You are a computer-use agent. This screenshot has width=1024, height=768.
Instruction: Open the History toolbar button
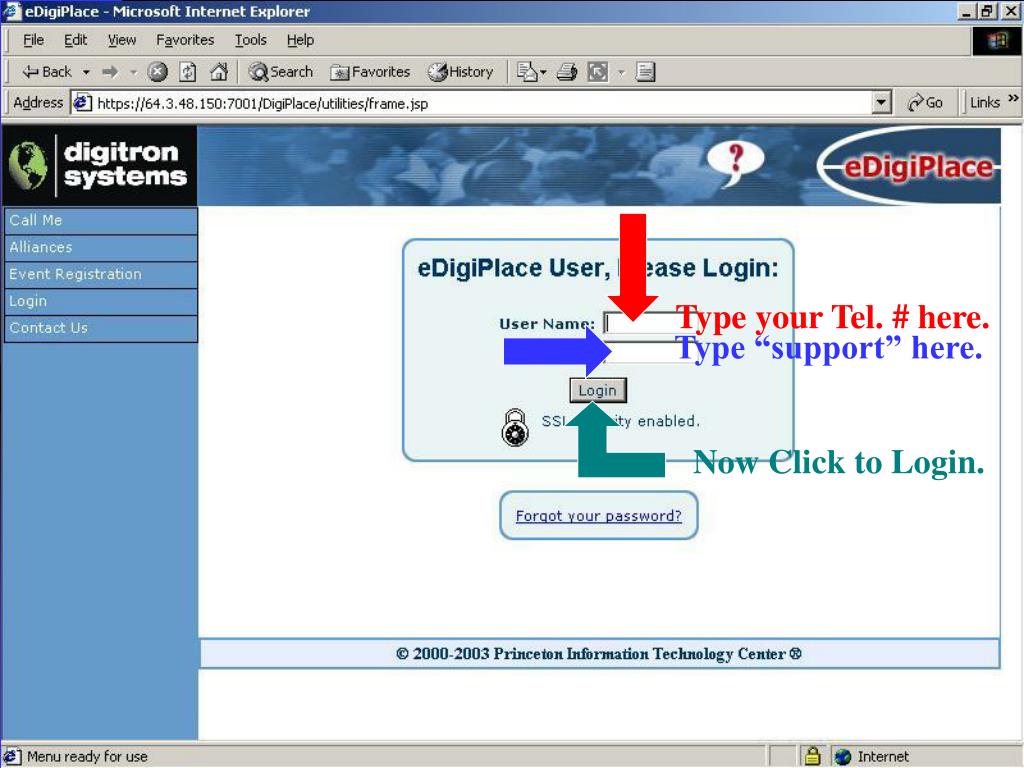coord(460,72)
